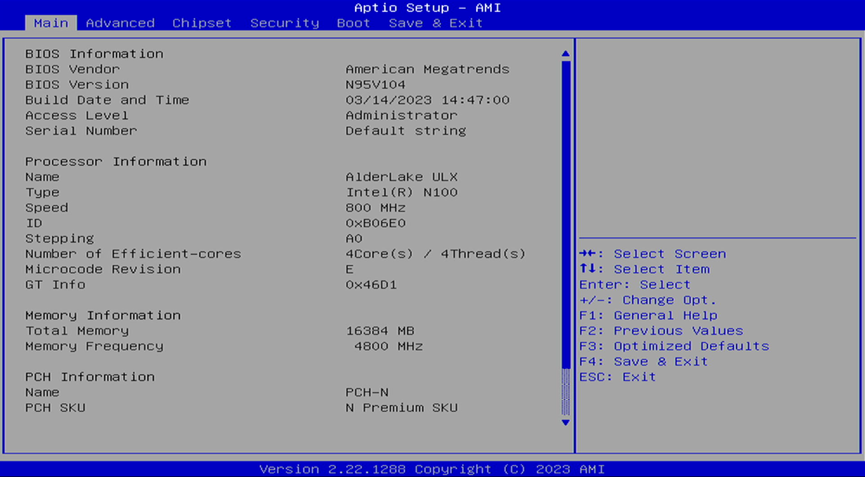Click the 16384 MB value
The width and height of the screenshot is (865, 477).
pyautogui.click(x=380, y=331)
